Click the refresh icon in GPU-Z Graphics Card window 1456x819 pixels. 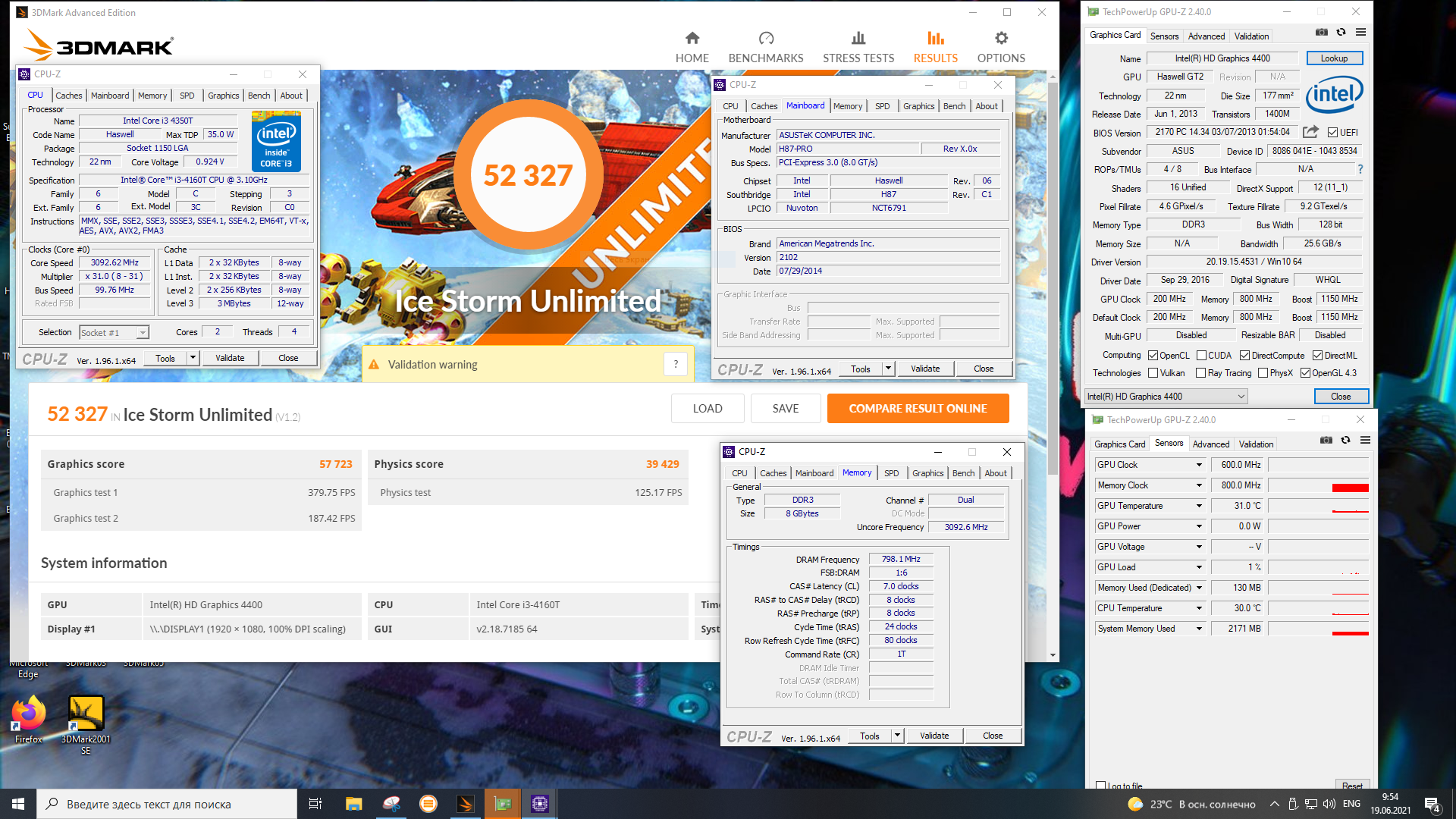pos(1341,33)
